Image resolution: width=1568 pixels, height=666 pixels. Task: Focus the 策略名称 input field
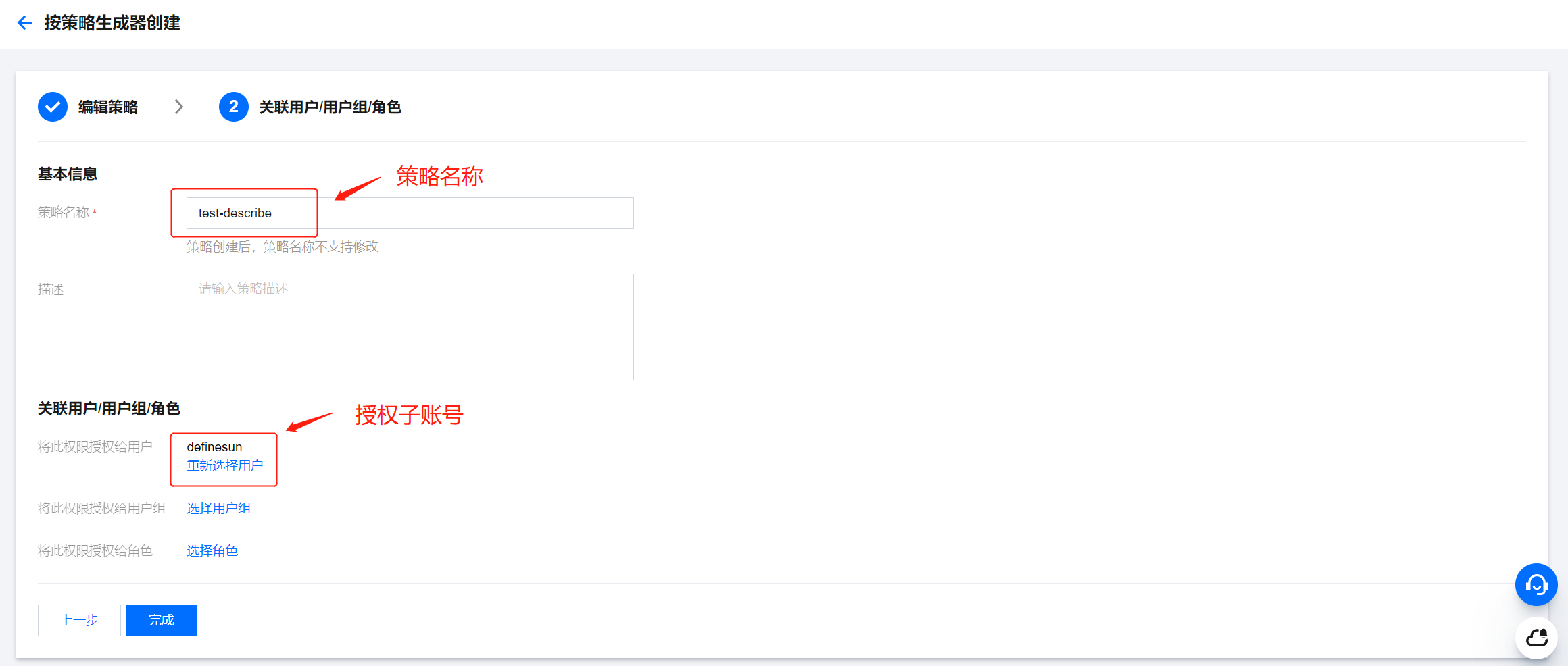point(409,213)
